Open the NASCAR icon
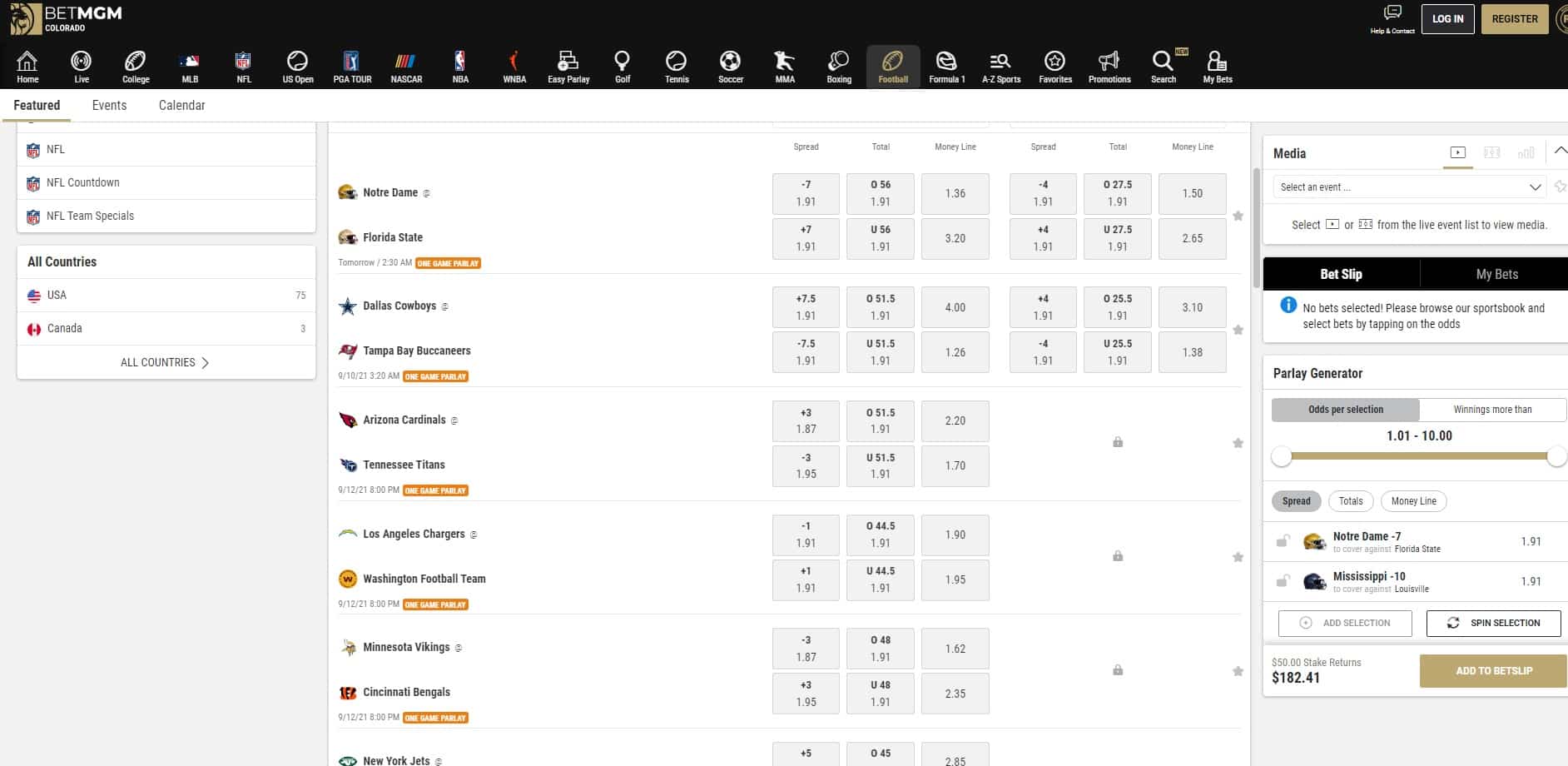The width and height of the screenshot is (1568, 766). (x=406, y=67)
